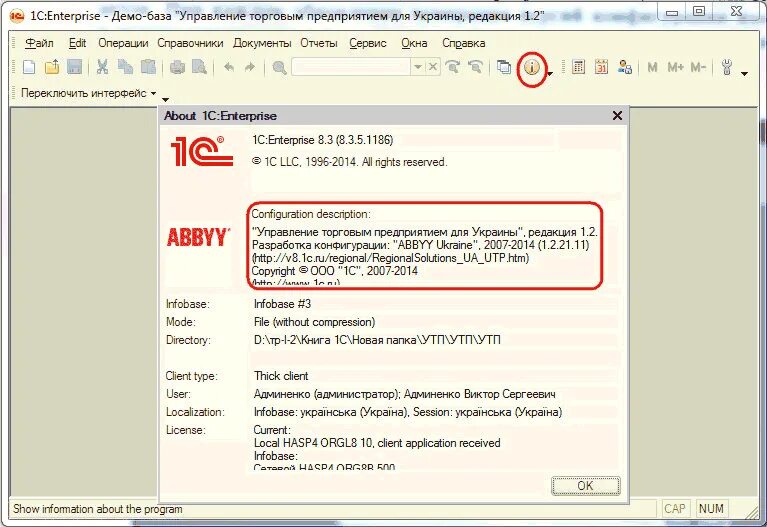This screenshot has width=767, height=527.
Task: Click the Copy toolbar icon
Action: click(125, 67)
